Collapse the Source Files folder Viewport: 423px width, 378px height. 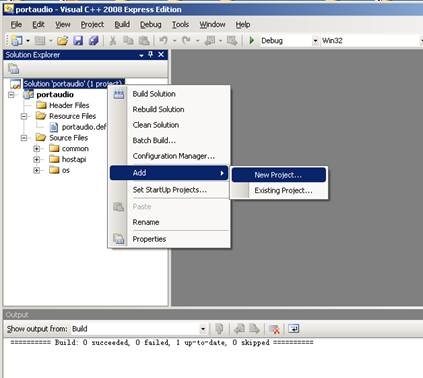[x=24, y=138]
